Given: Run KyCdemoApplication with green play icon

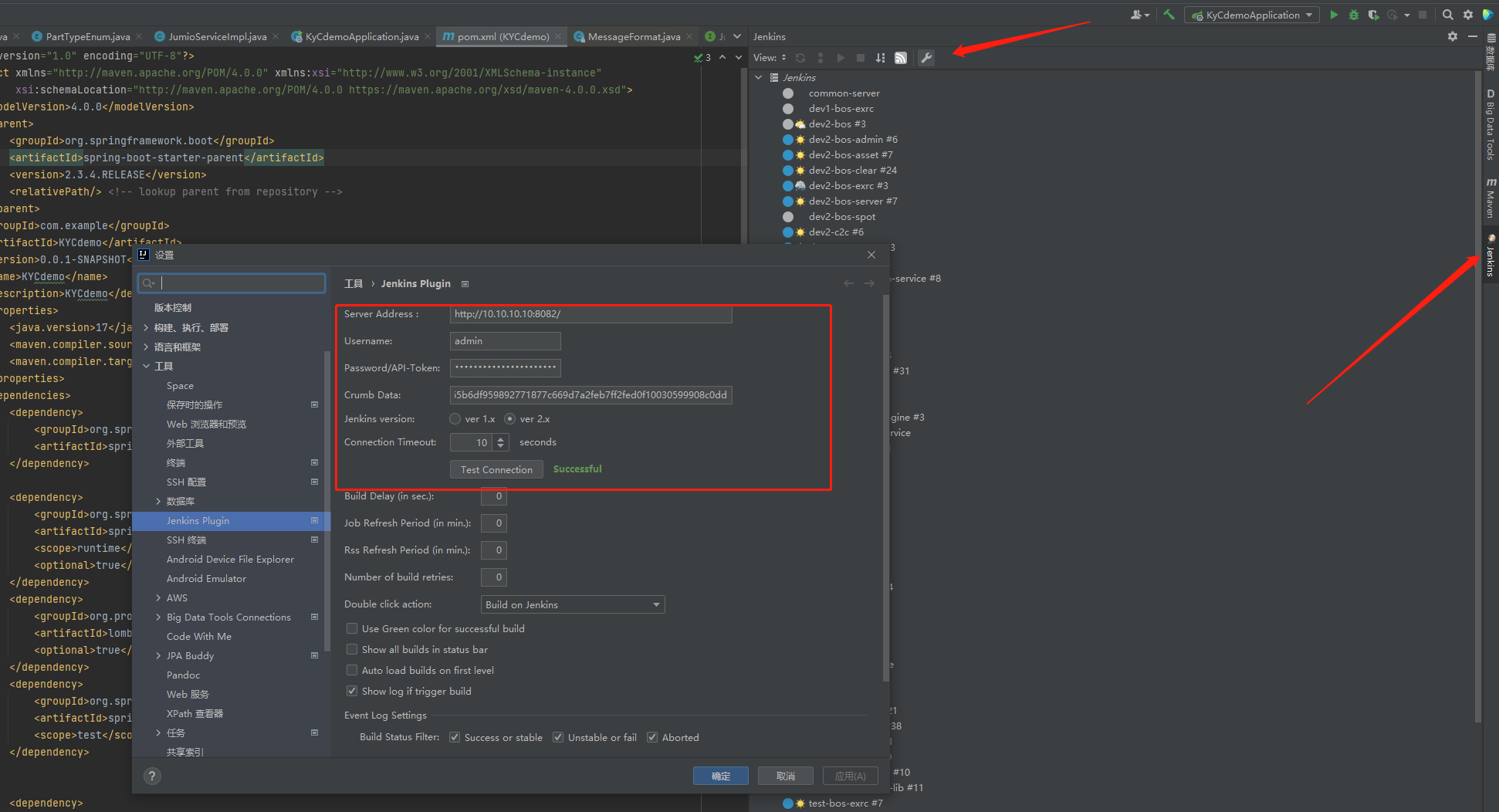Looking at the screenshot, I should (x=1334, y=15).
